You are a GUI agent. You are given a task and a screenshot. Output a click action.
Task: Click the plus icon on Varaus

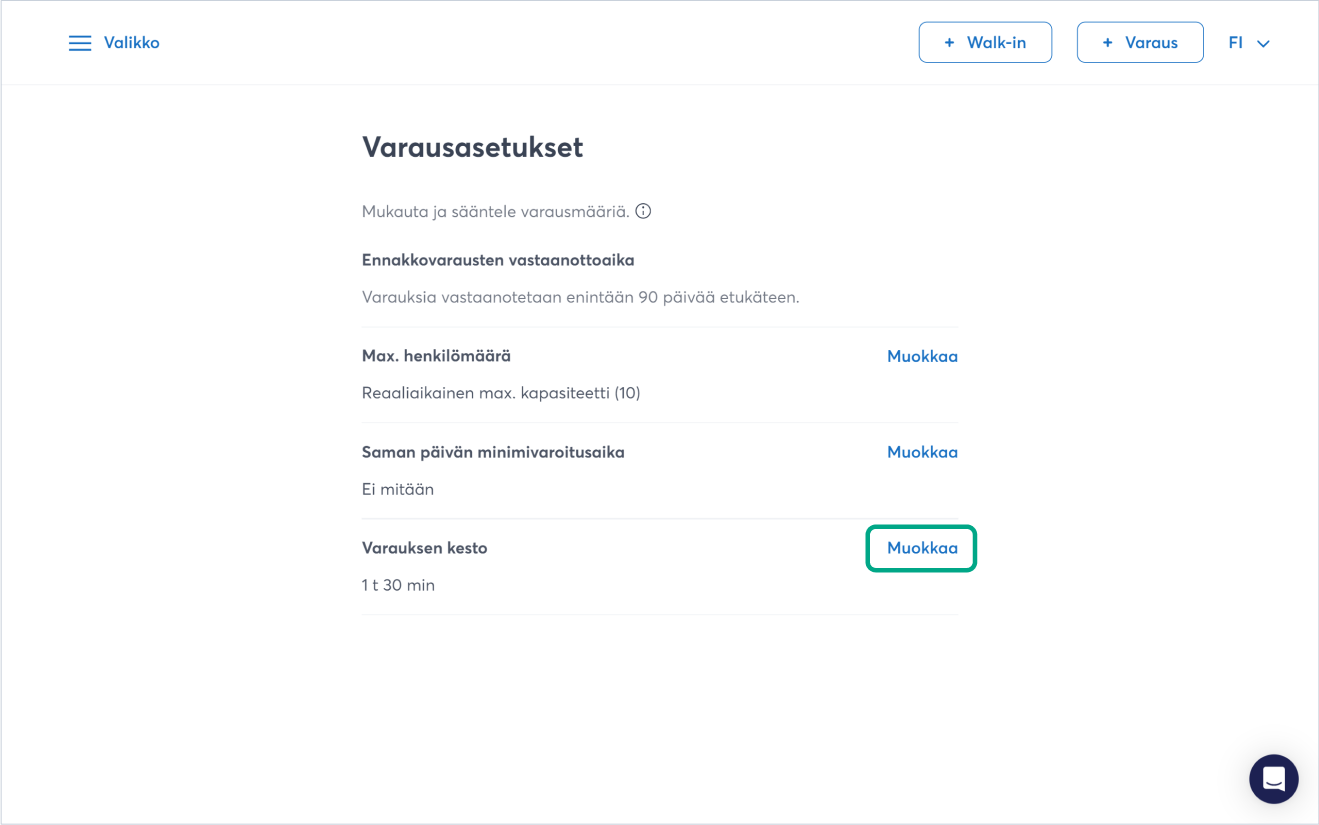pyautogui.click(x=1107, y=43)
